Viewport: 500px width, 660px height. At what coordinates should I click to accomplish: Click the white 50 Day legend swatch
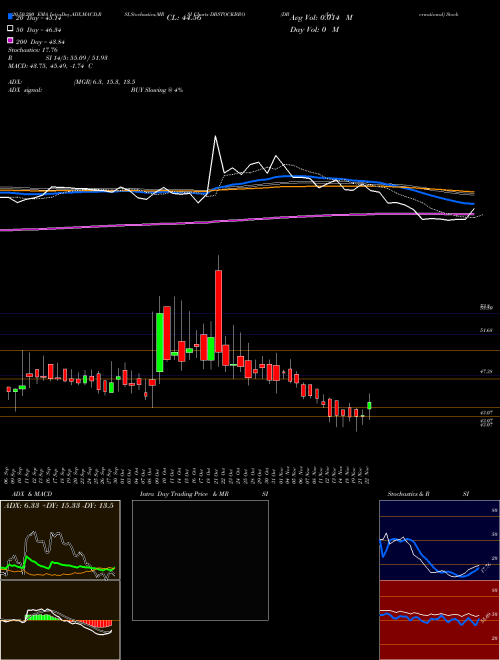(10, 29)
